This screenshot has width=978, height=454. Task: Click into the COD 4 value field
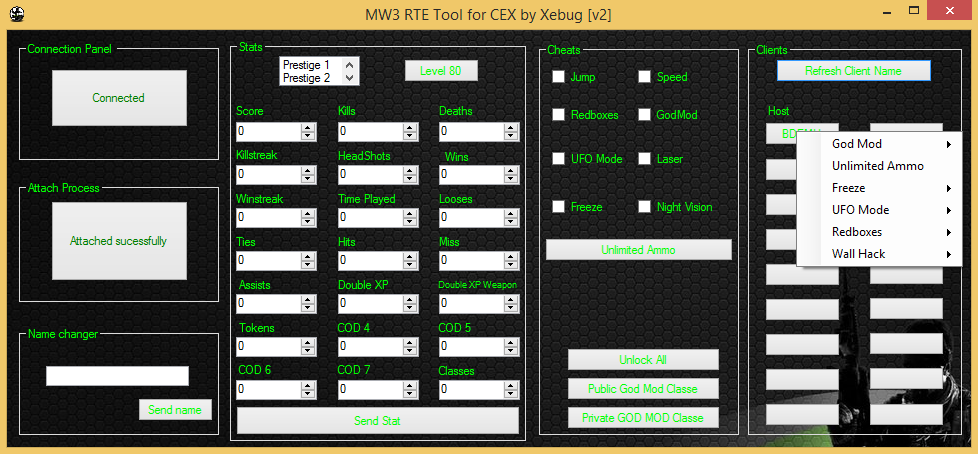coord(370,347)
